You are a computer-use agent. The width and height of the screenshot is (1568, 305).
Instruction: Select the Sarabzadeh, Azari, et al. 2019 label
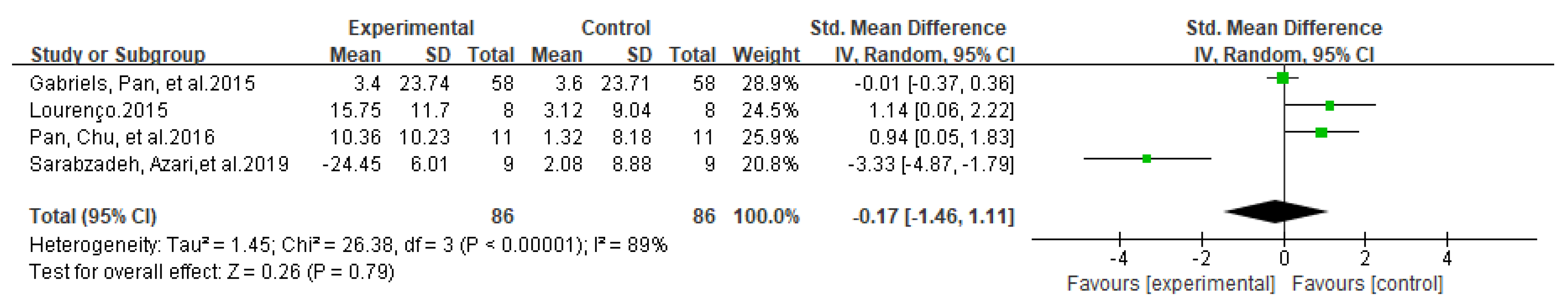coord(159,164)
